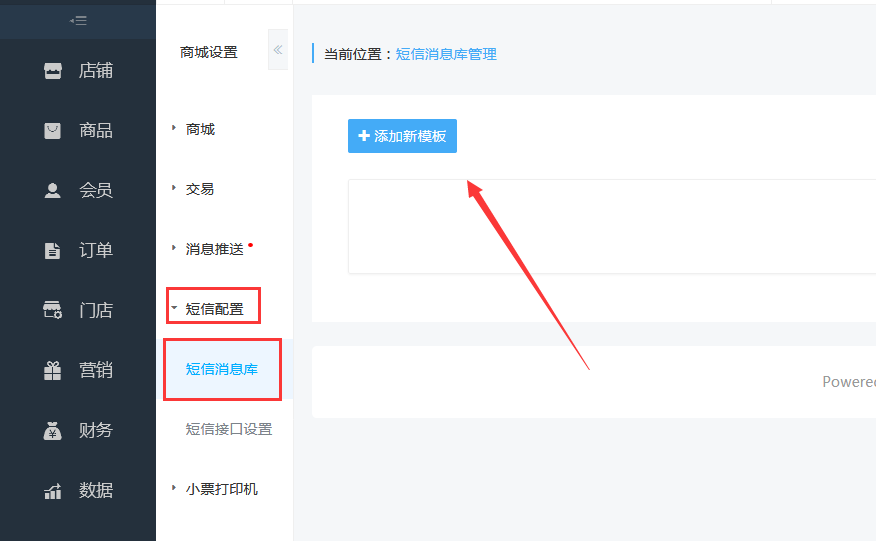Click the marketing (营销) gift icon
The height and width of the screenshot is (541, 876).
coord(53,371)
